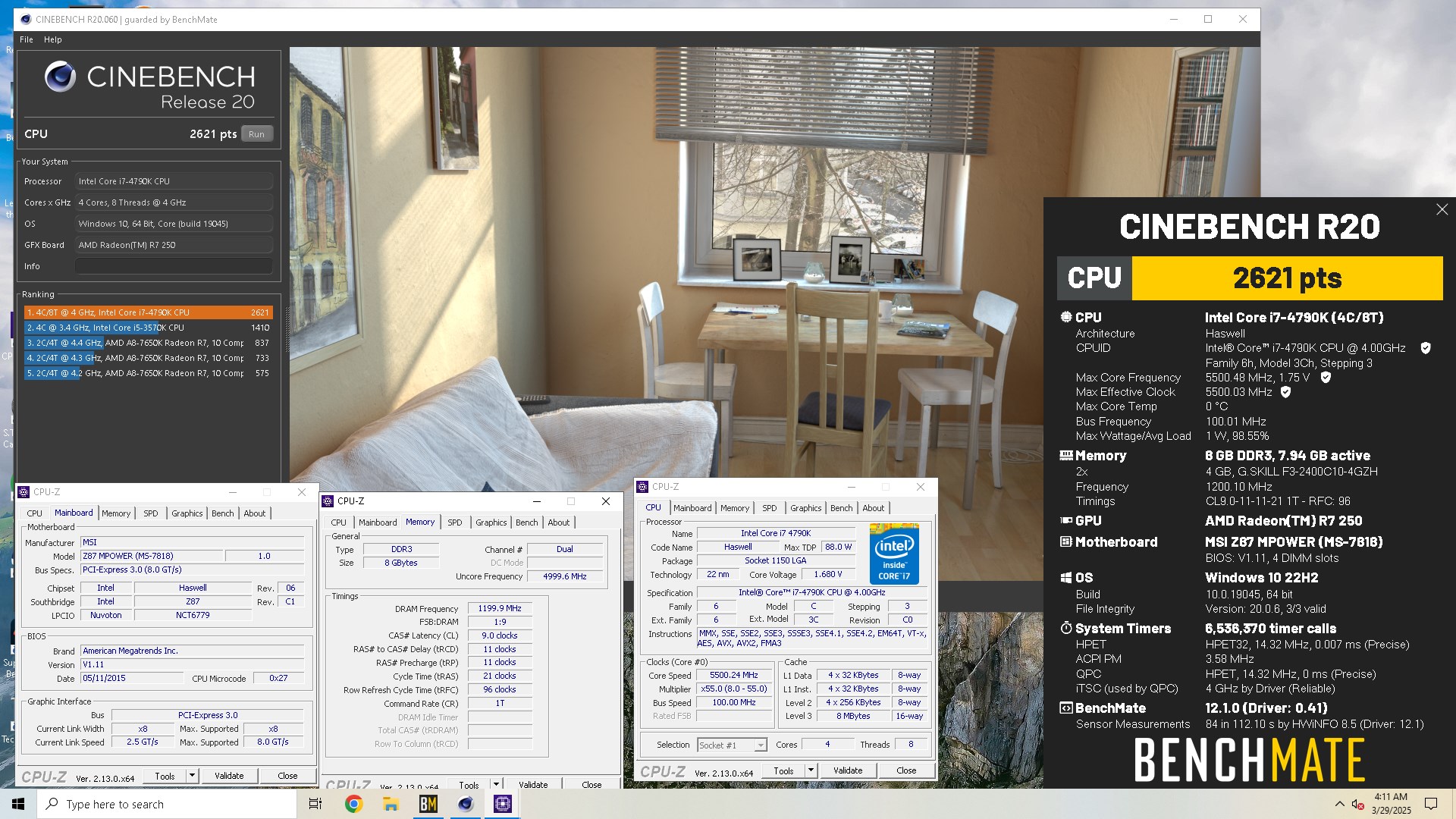
Task: Click the Memory icon in BenchMate panel
Action: tap(1066, 455)
